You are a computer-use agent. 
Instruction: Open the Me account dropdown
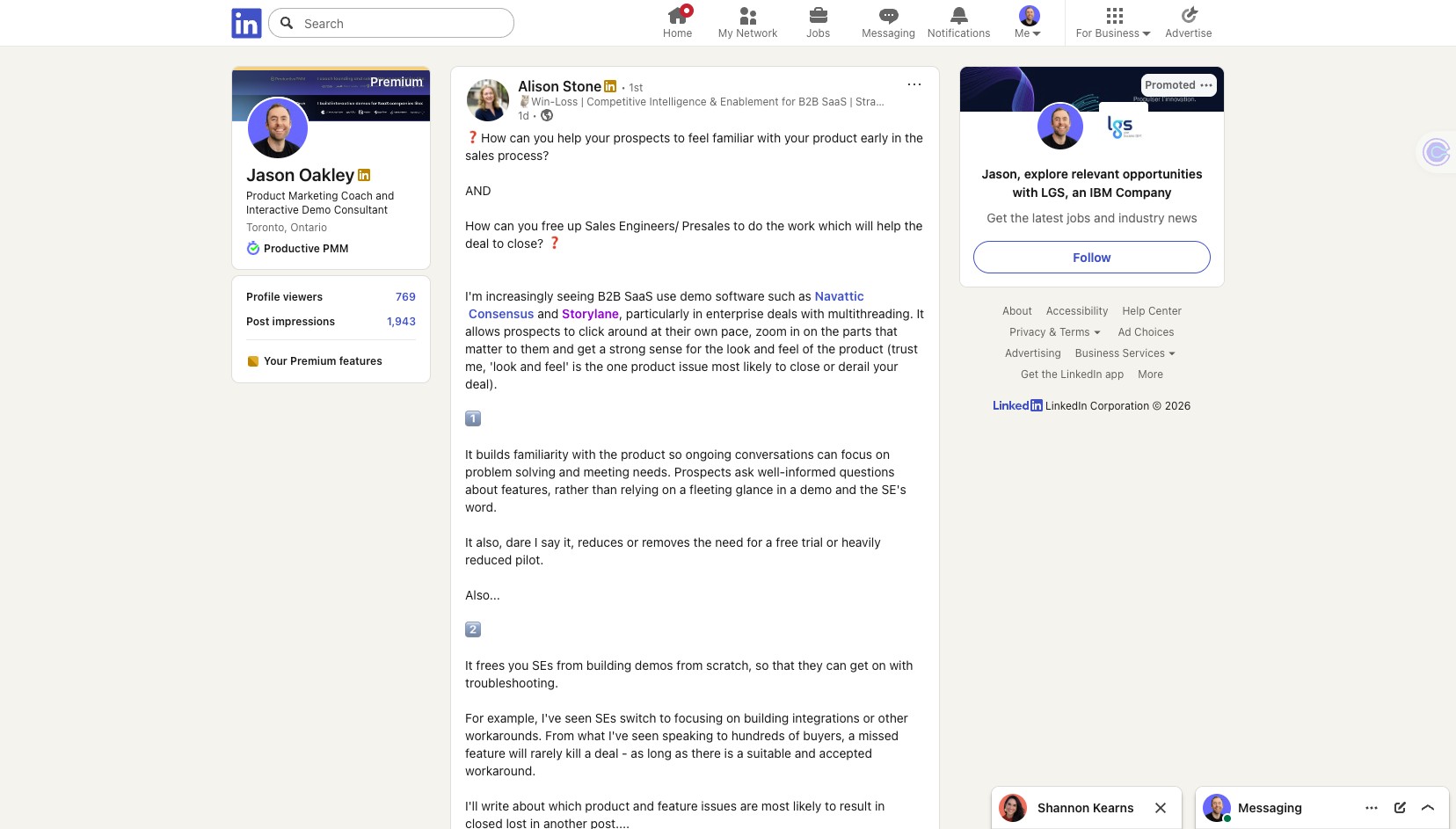click(x=1029, y=23)
